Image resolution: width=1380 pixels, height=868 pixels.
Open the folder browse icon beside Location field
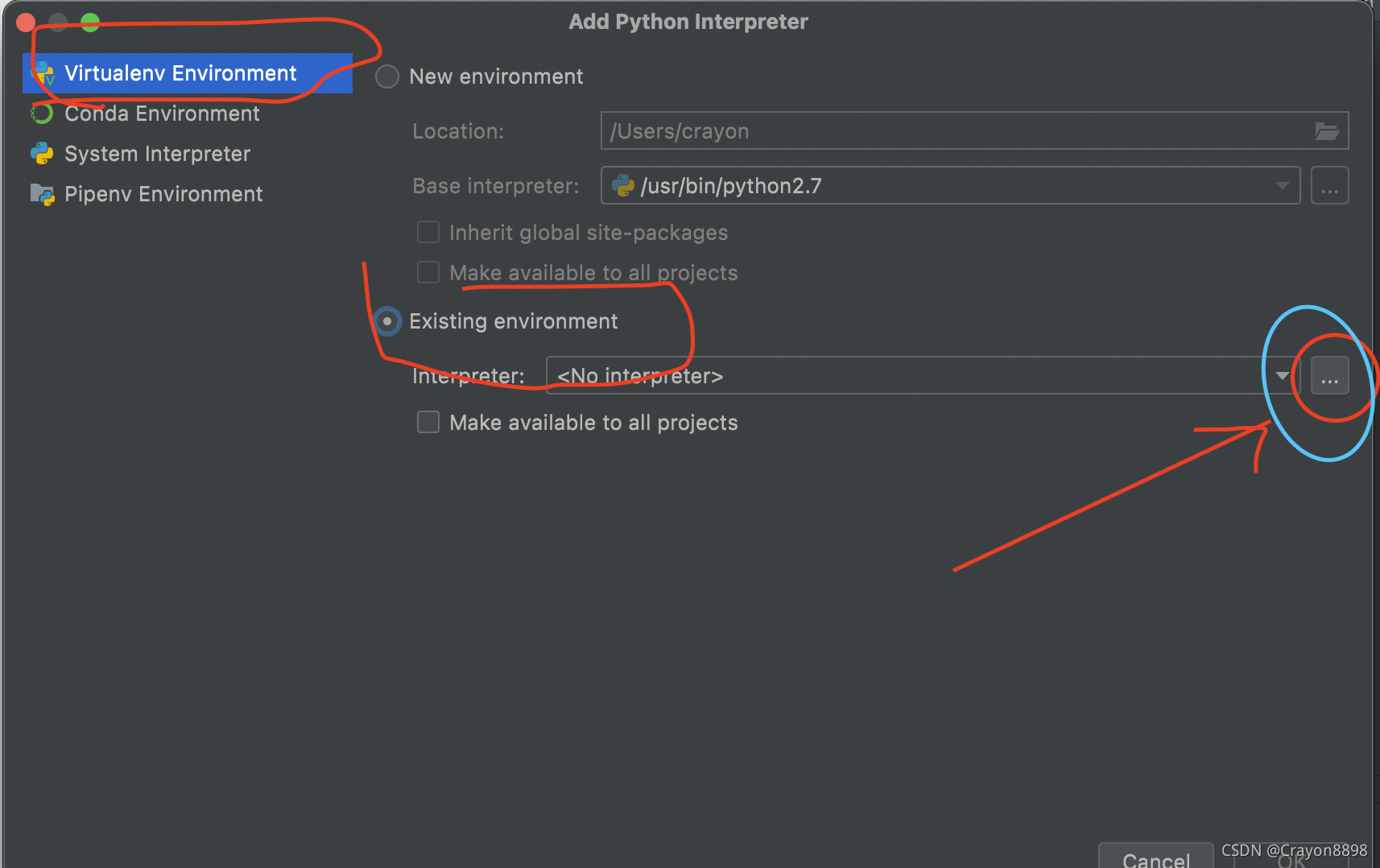1327,130
